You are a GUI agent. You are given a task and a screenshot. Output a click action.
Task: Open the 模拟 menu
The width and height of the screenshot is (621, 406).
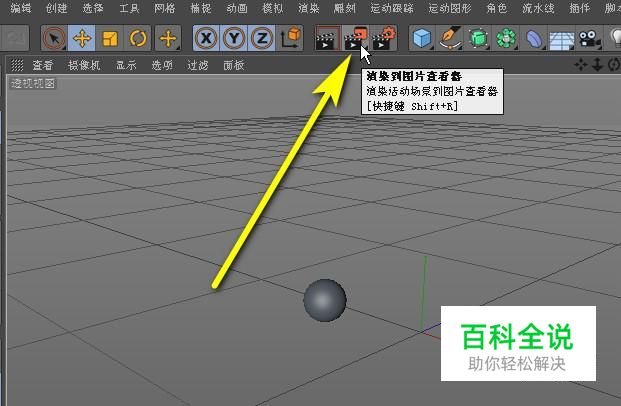(x=272, y=8)
